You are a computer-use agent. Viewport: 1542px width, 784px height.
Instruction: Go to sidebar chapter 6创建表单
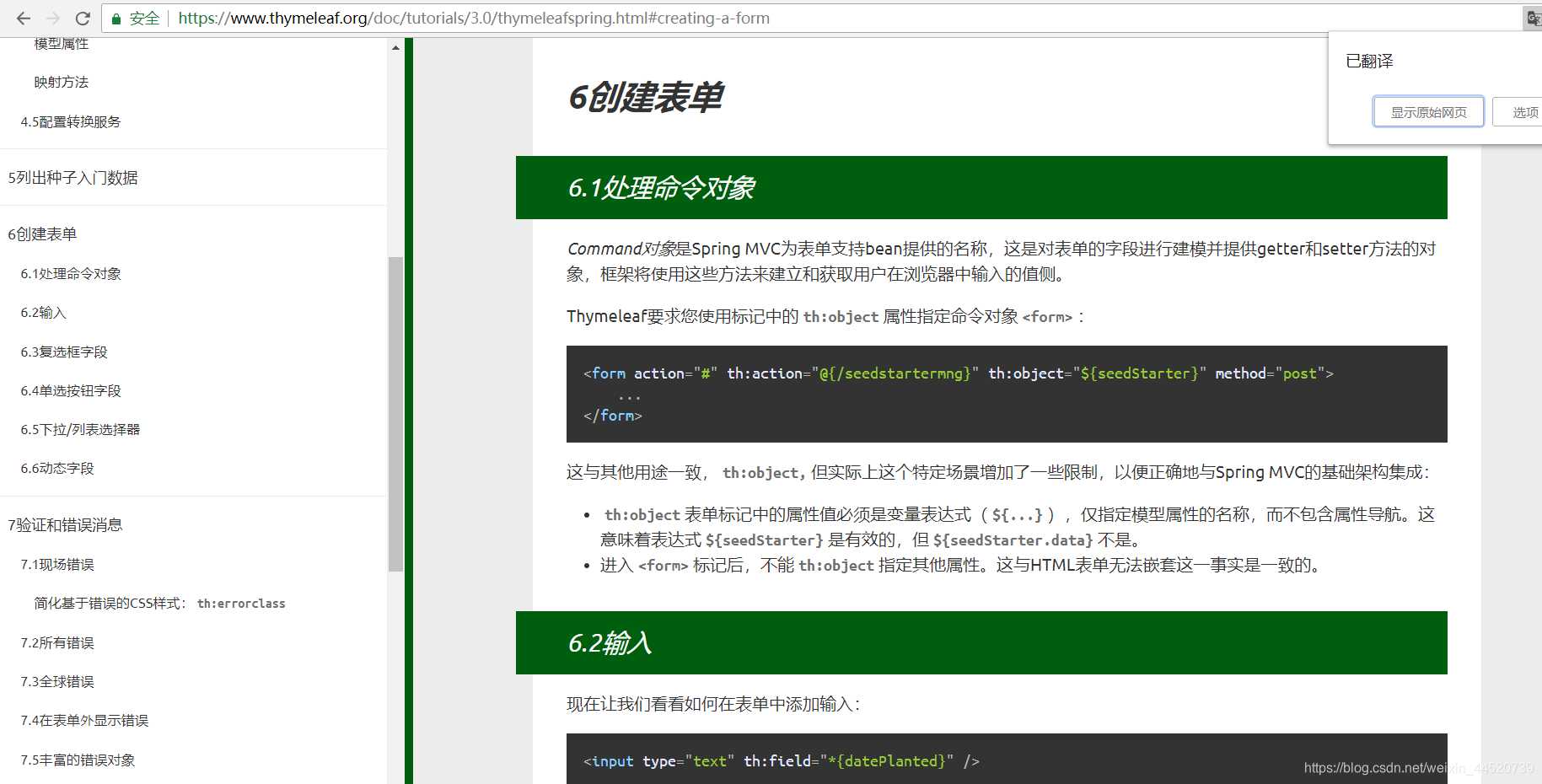42,234
